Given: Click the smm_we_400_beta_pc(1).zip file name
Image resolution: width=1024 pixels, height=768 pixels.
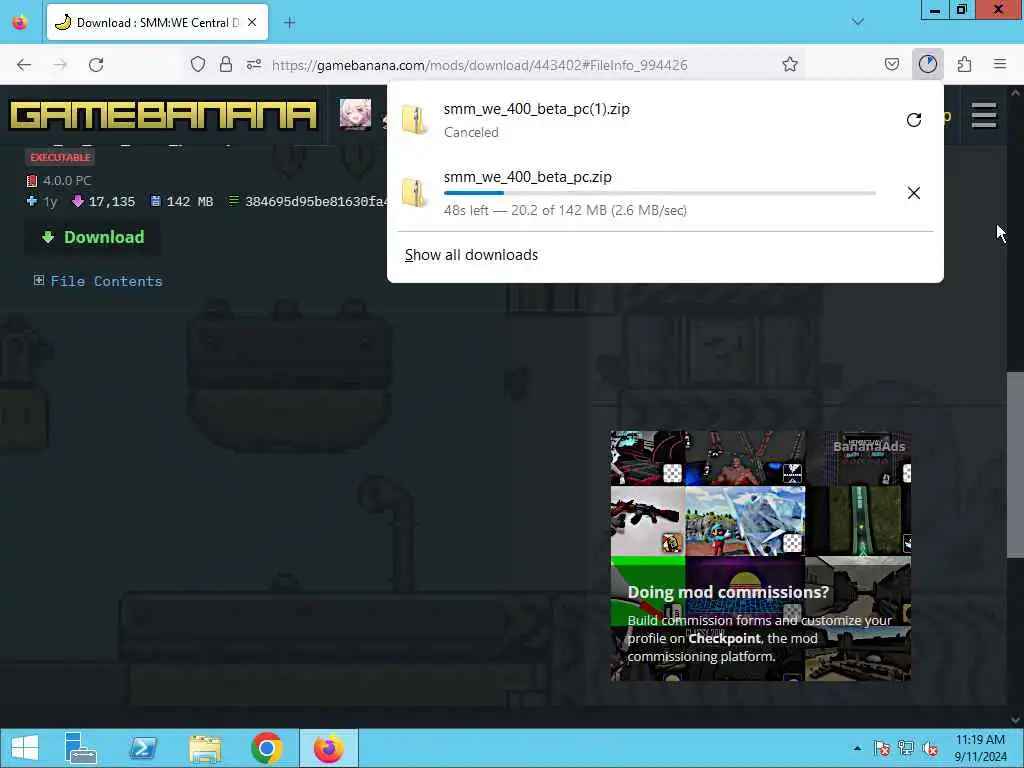Looking at the screenshot, I should click(x=537, y=109).
